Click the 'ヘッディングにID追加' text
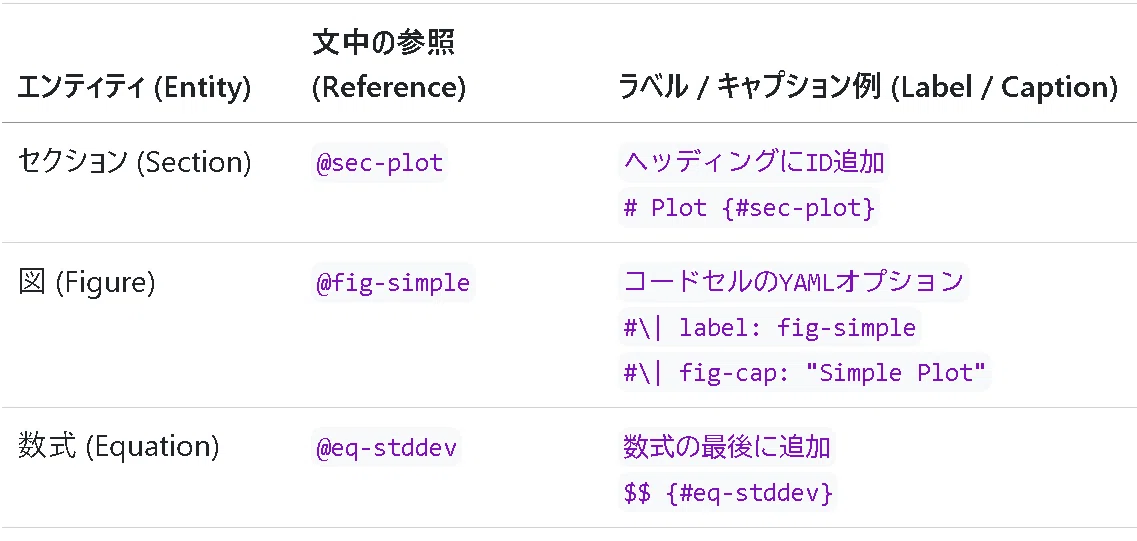 (753, 162)
